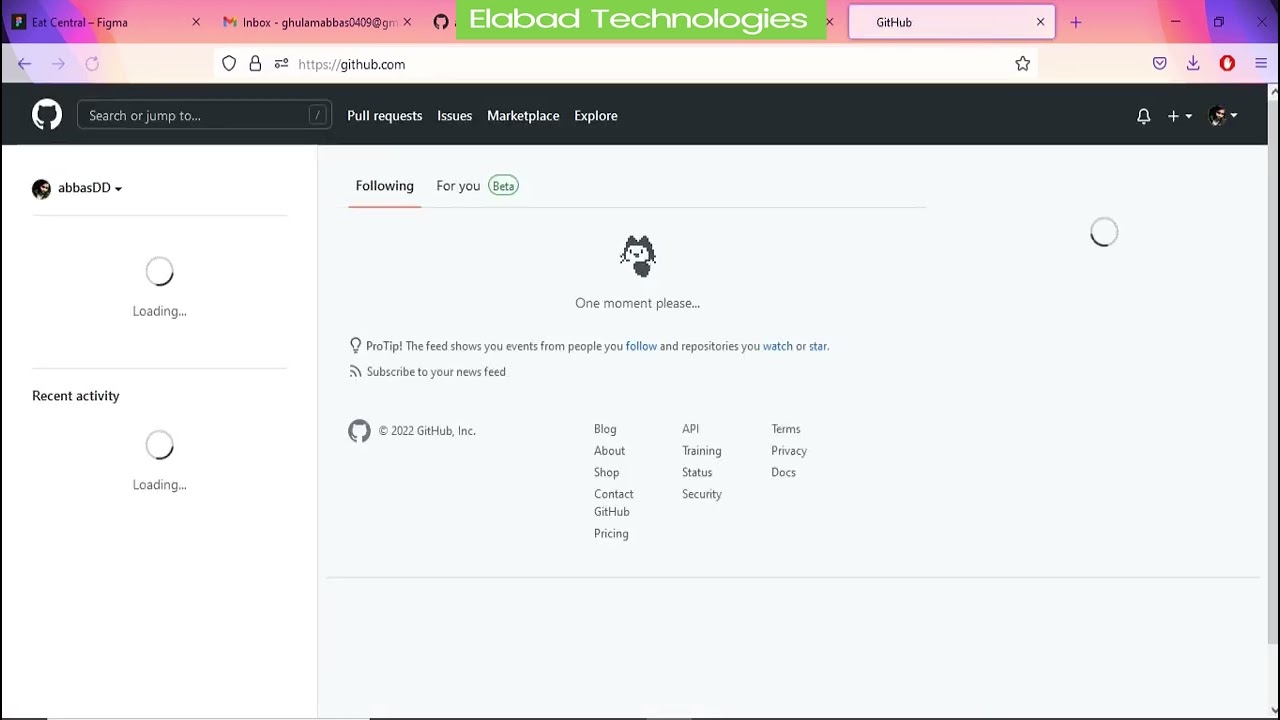The image size is (1280, 720).
Task: Open Issues in the header
Action: point(454,115)
